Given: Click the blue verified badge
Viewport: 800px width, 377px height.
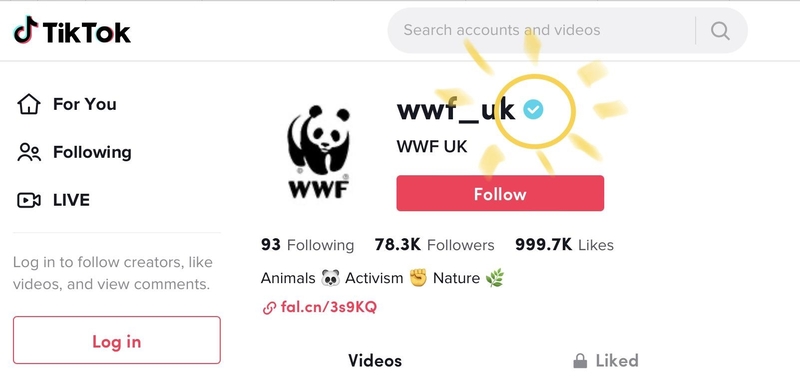Looking at the screenshot, I should tap(534, 109).
